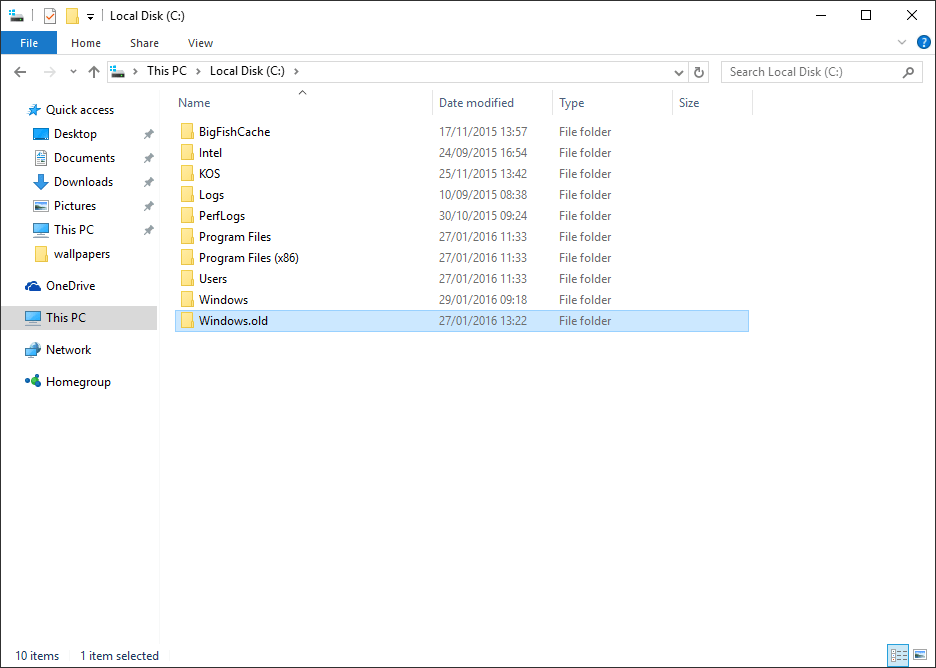Select OneDrive in the navigation pane
Screen dimensions: 936x668
pos(70,286)
